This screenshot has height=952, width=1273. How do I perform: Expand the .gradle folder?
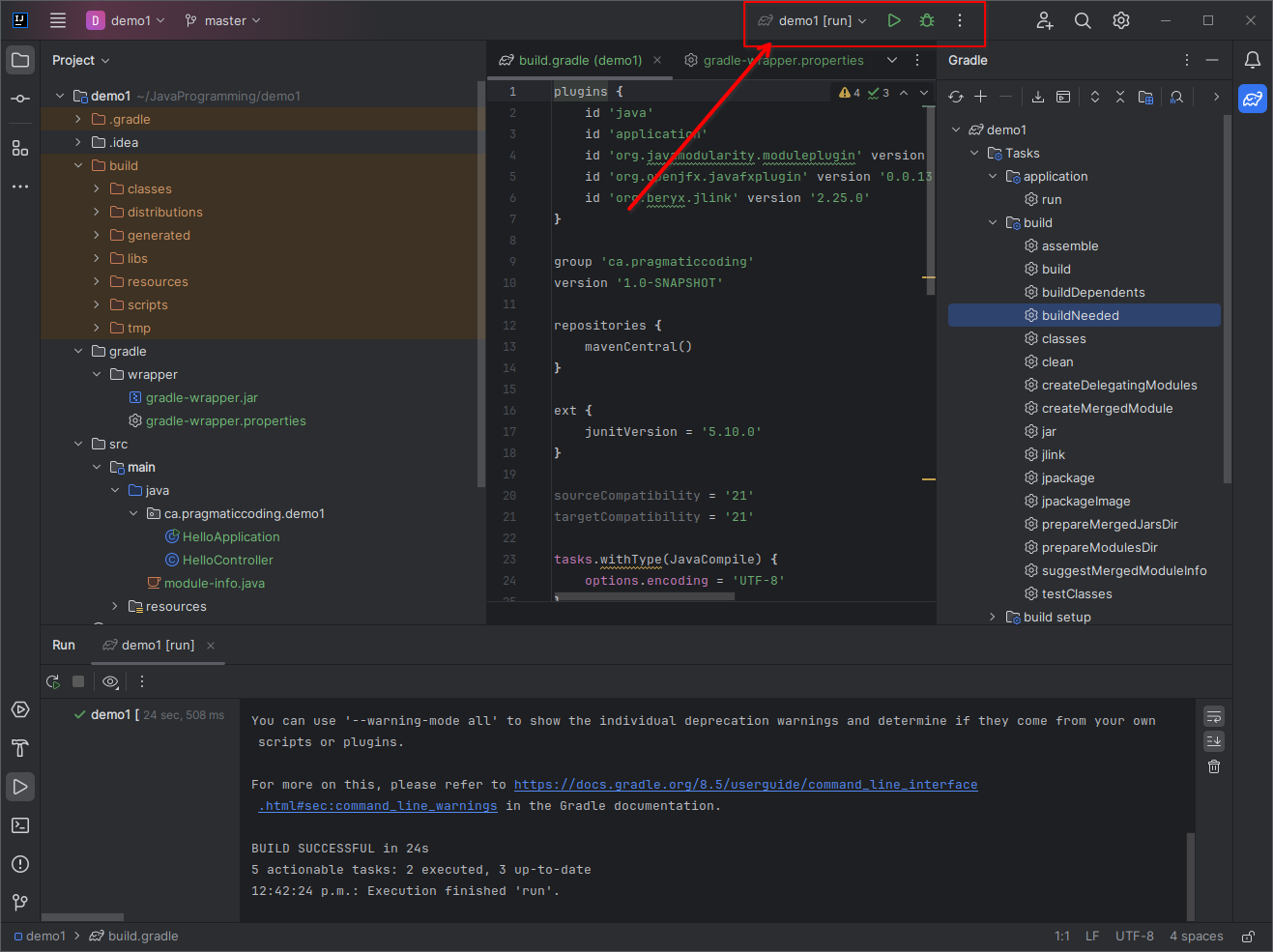(x=78, y=120)
